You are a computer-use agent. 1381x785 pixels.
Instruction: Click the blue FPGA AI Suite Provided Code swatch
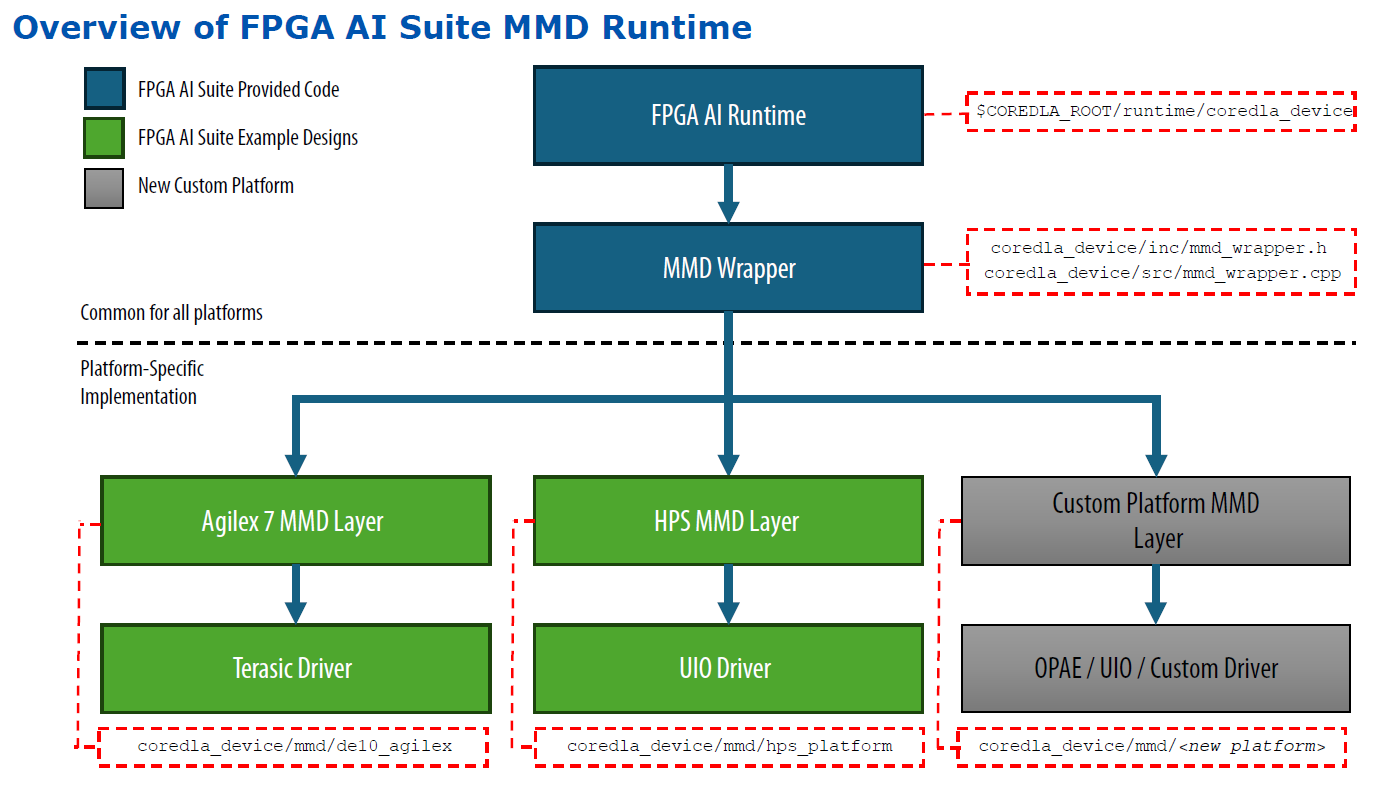(104, 89)
